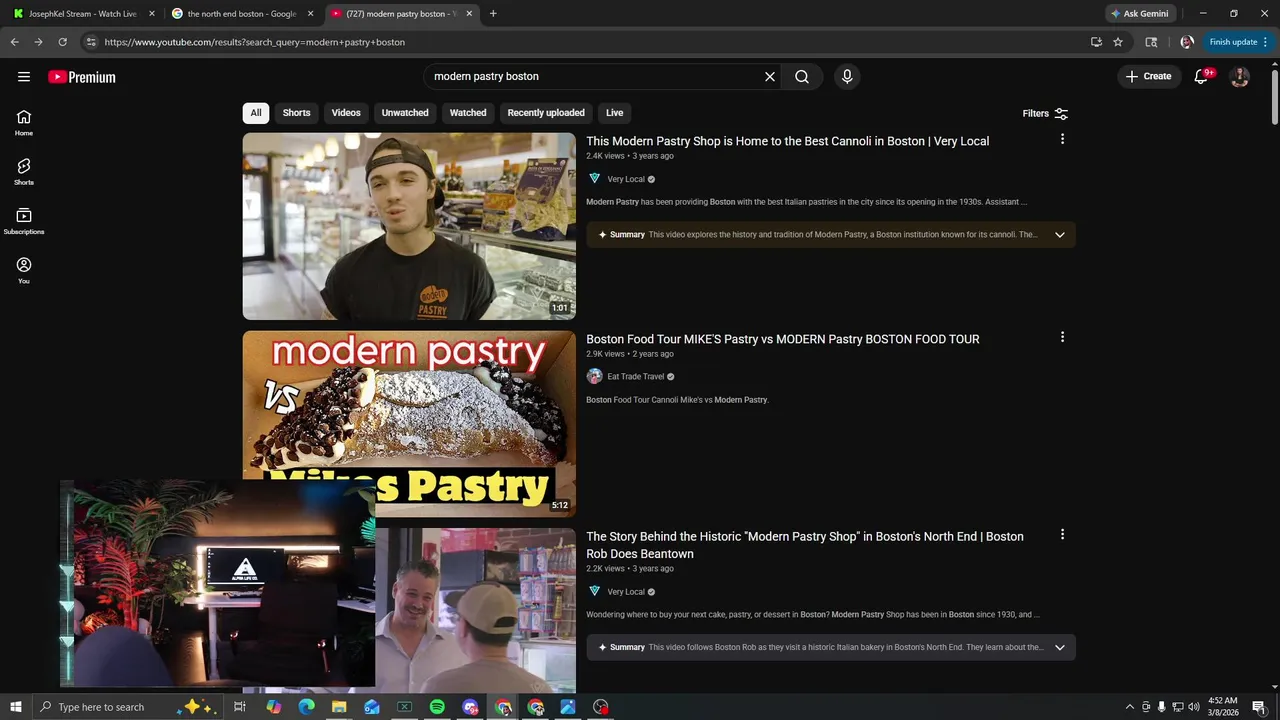Close the JosephKel Stream tab

(152, 14)
